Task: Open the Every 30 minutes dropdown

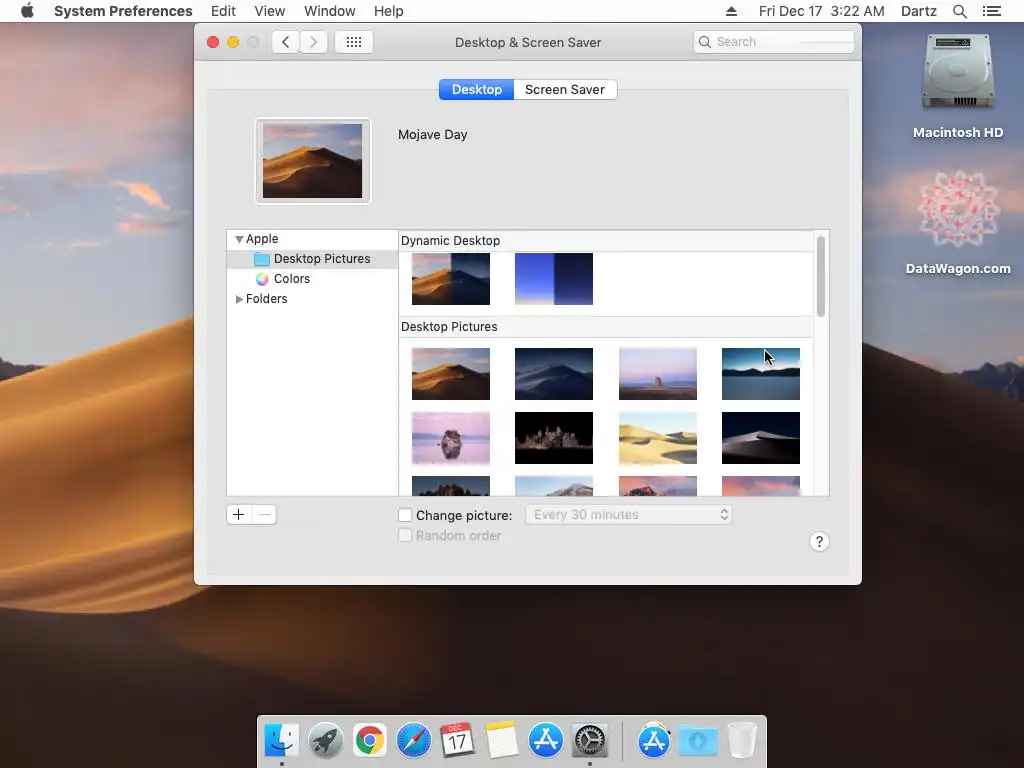Action: pyautogui.click(x=629, y=515)
